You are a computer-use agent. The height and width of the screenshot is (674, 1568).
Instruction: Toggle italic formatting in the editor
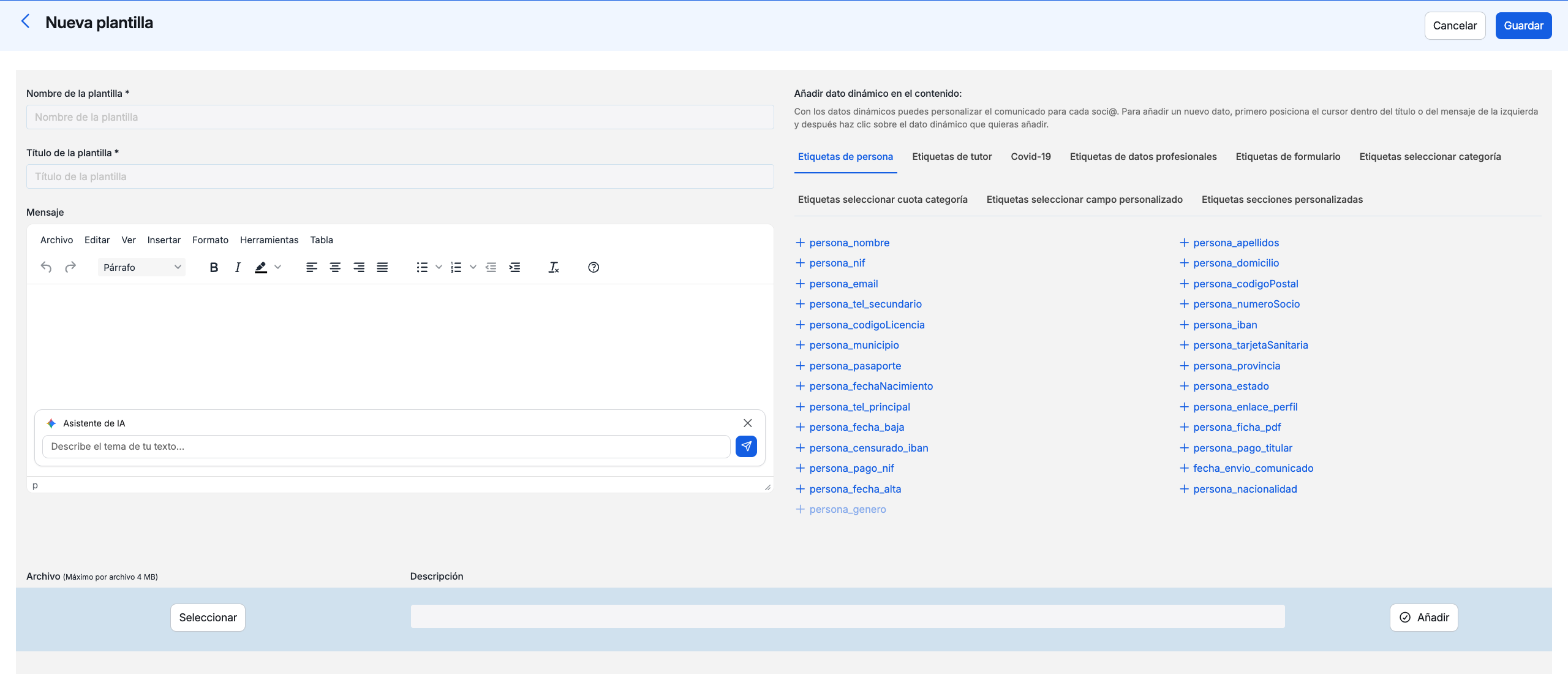click(238, 267)
